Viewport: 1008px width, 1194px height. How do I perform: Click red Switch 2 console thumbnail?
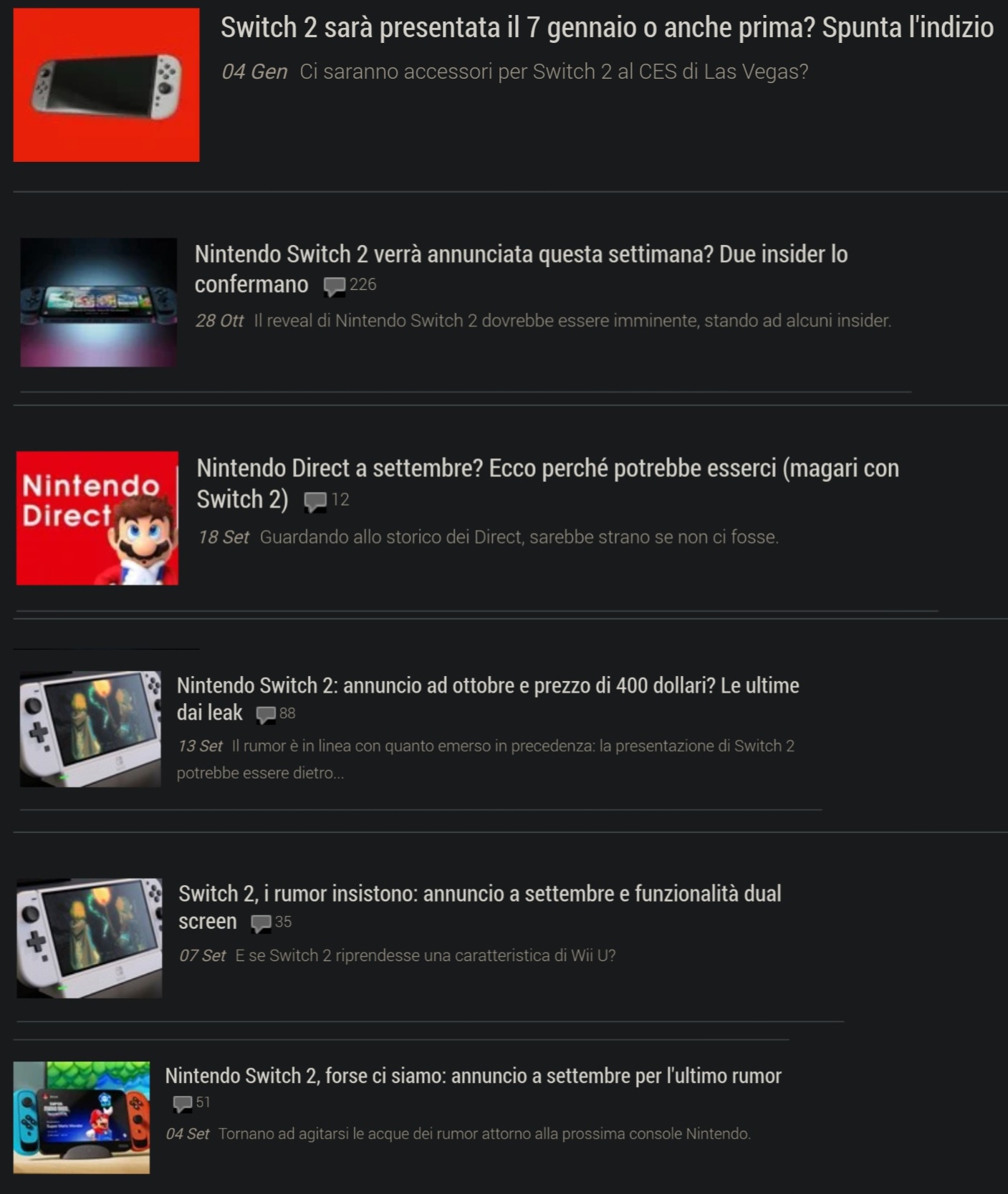(x=106, y=85)
